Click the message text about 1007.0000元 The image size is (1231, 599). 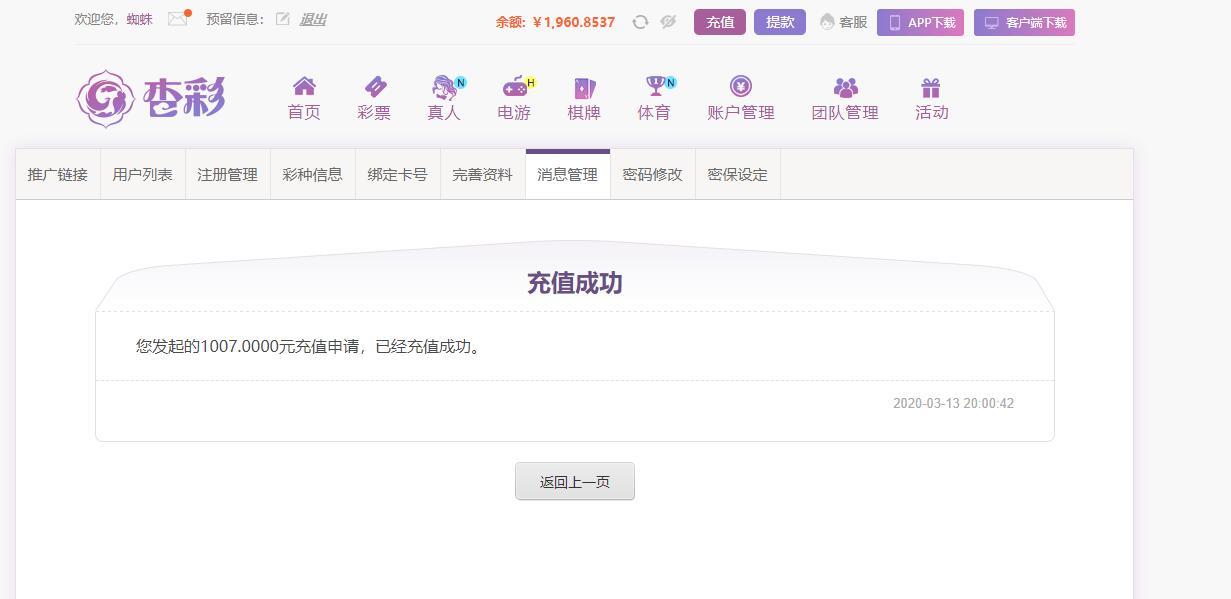coord(309,347)
